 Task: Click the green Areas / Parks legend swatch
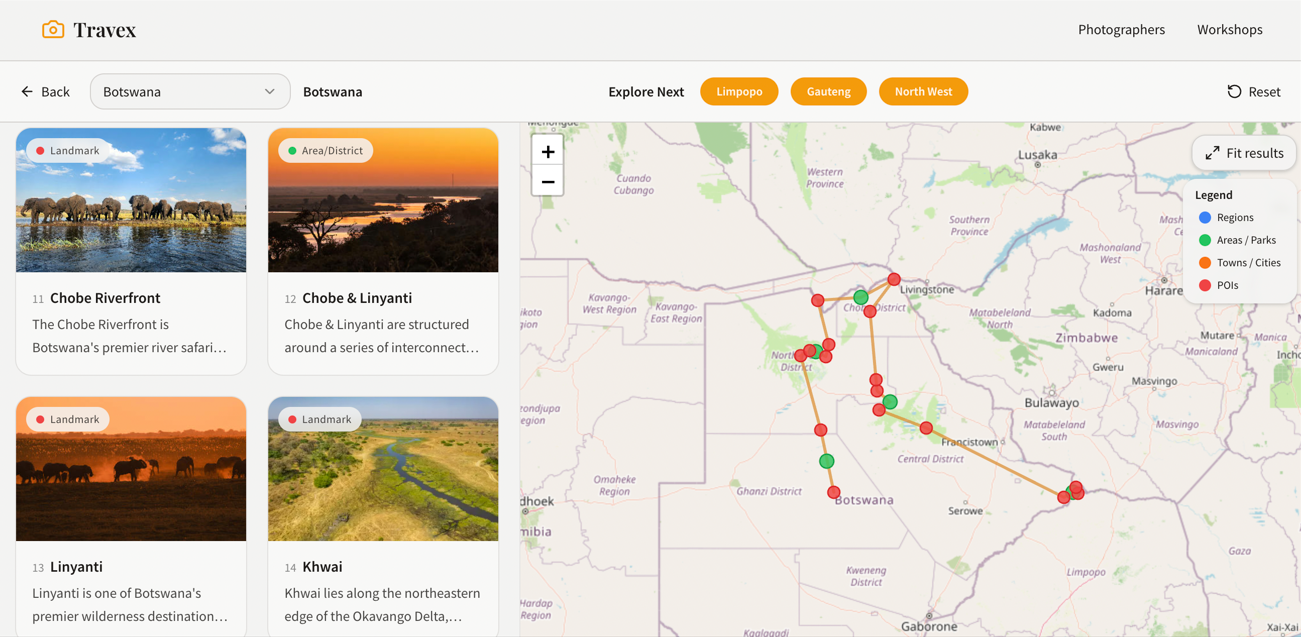(x=1205, y=240)
